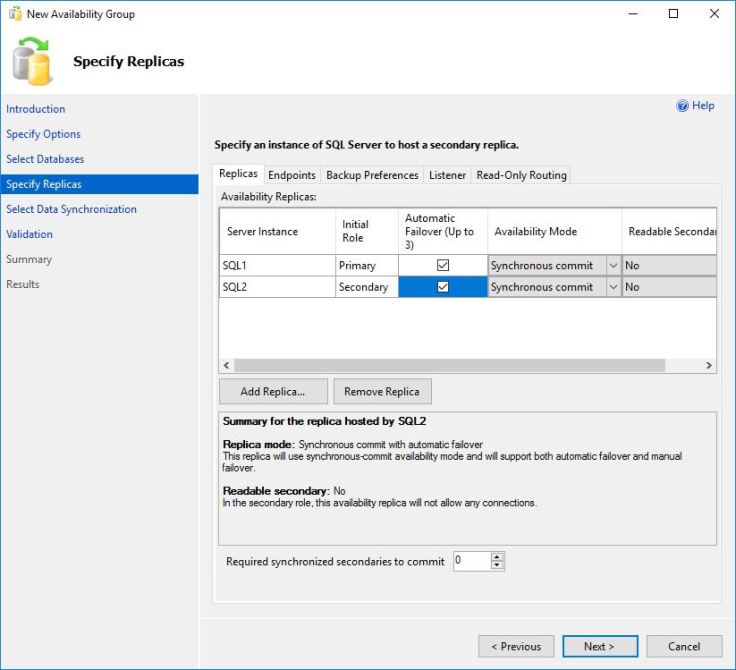Click the Add Replica button
The width and height of the screenshot is (736, 670).
tap(272, 392)
